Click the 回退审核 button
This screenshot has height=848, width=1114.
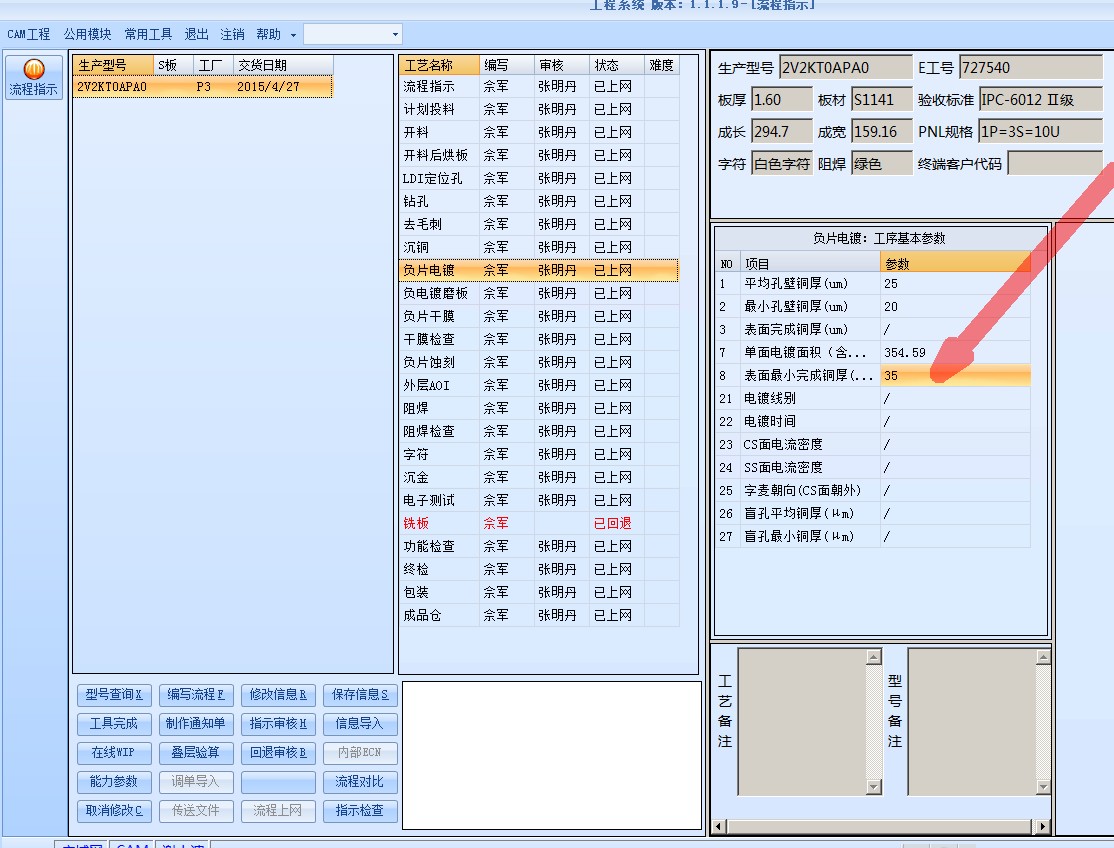point(278,753)
